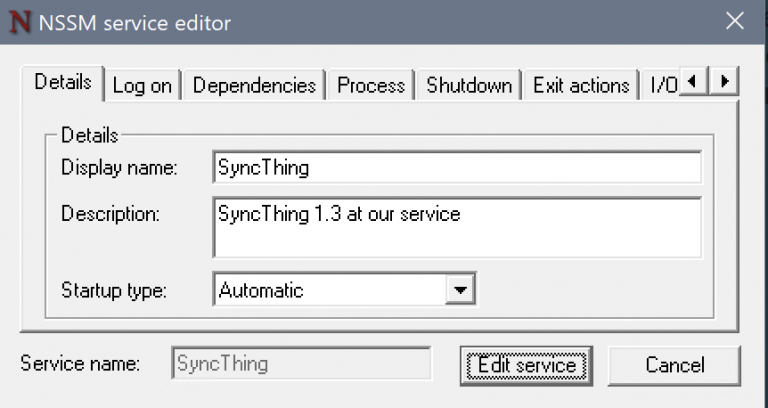Switch to the Exit actions tab
Screen dimensions: 768x408
(581, 86)
